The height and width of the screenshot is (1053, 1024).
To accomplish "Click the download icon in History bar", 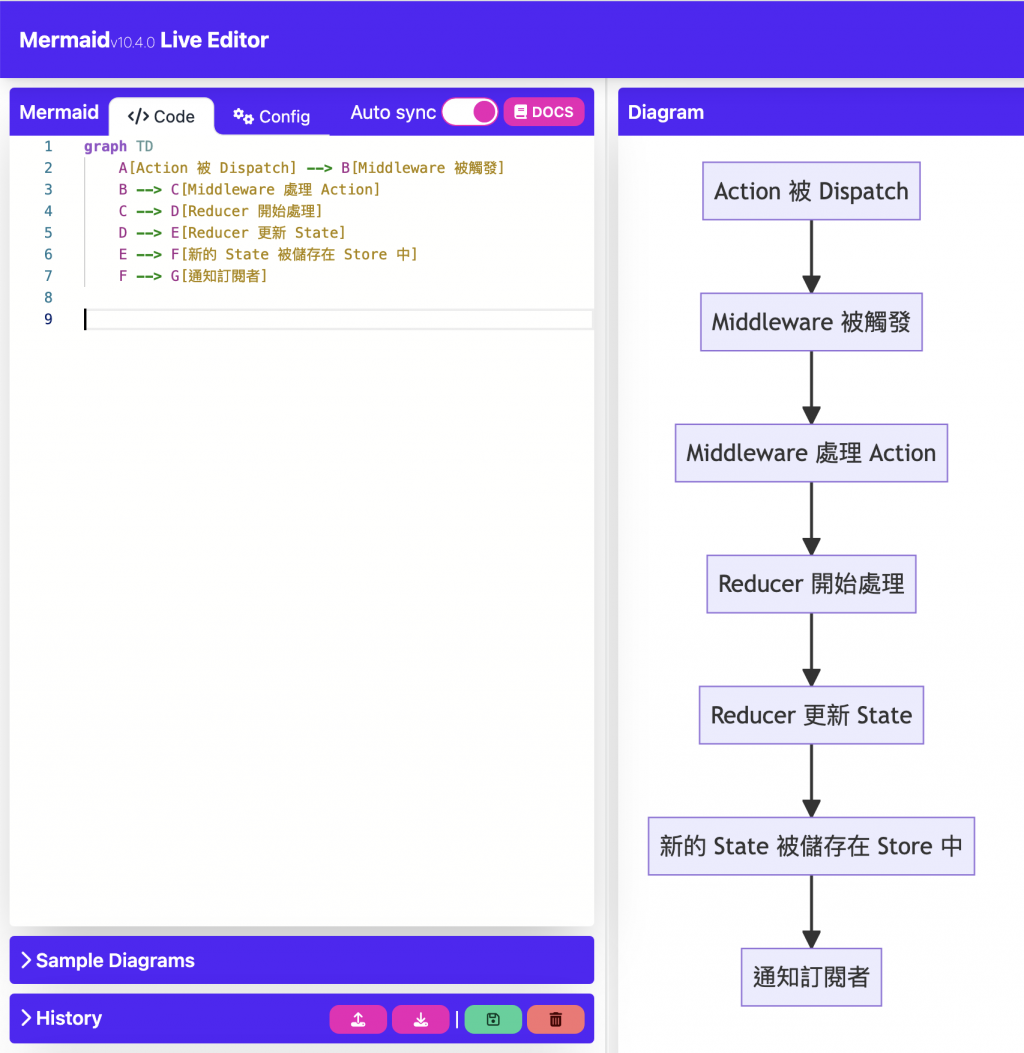I will [x=420, y=1019].
